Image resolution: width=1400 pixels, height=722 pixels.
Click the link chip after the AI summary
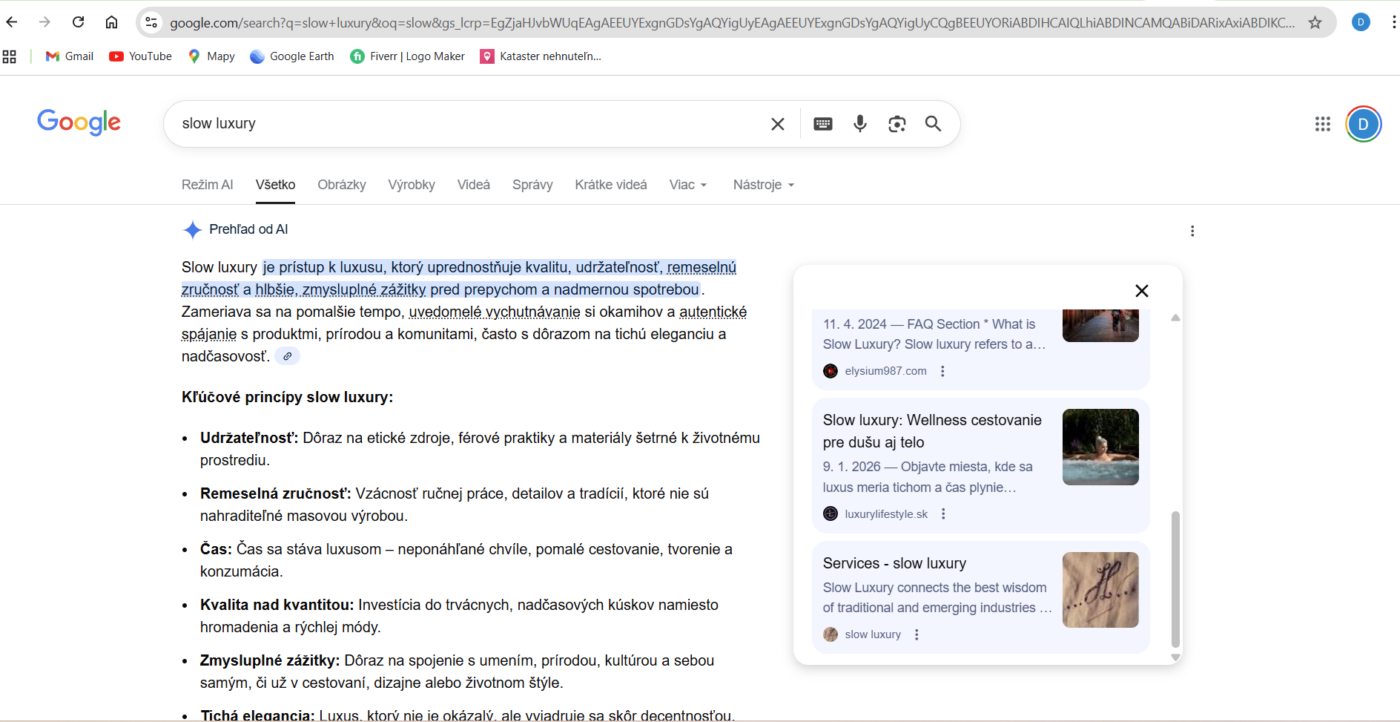[287, 357]
